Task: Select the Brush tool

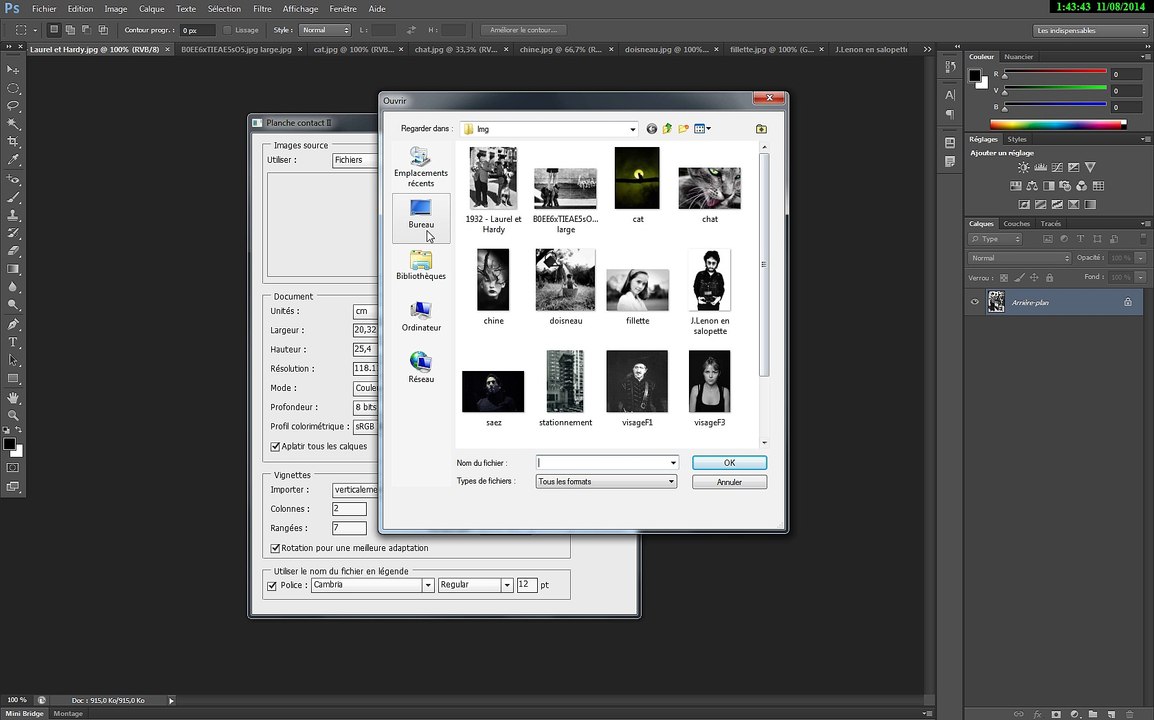Action: pyautogui.click(x=13, y=197)
